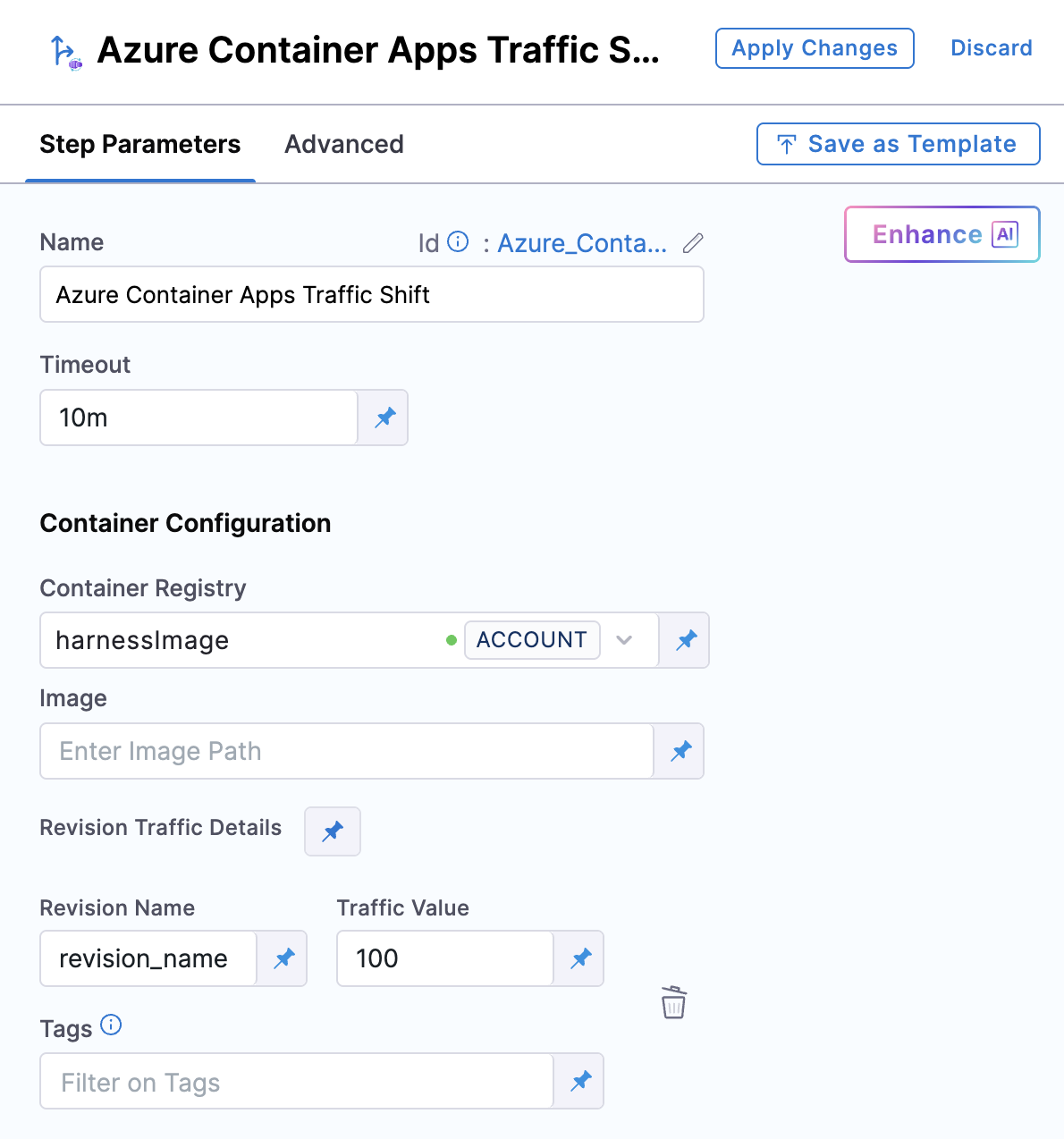
Task: Click the Apply Changes button
Action: coord(815,48)
